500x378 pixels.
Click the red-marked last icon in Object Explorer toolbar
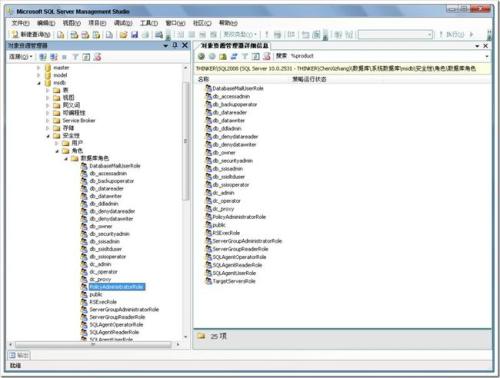point(97,57)
